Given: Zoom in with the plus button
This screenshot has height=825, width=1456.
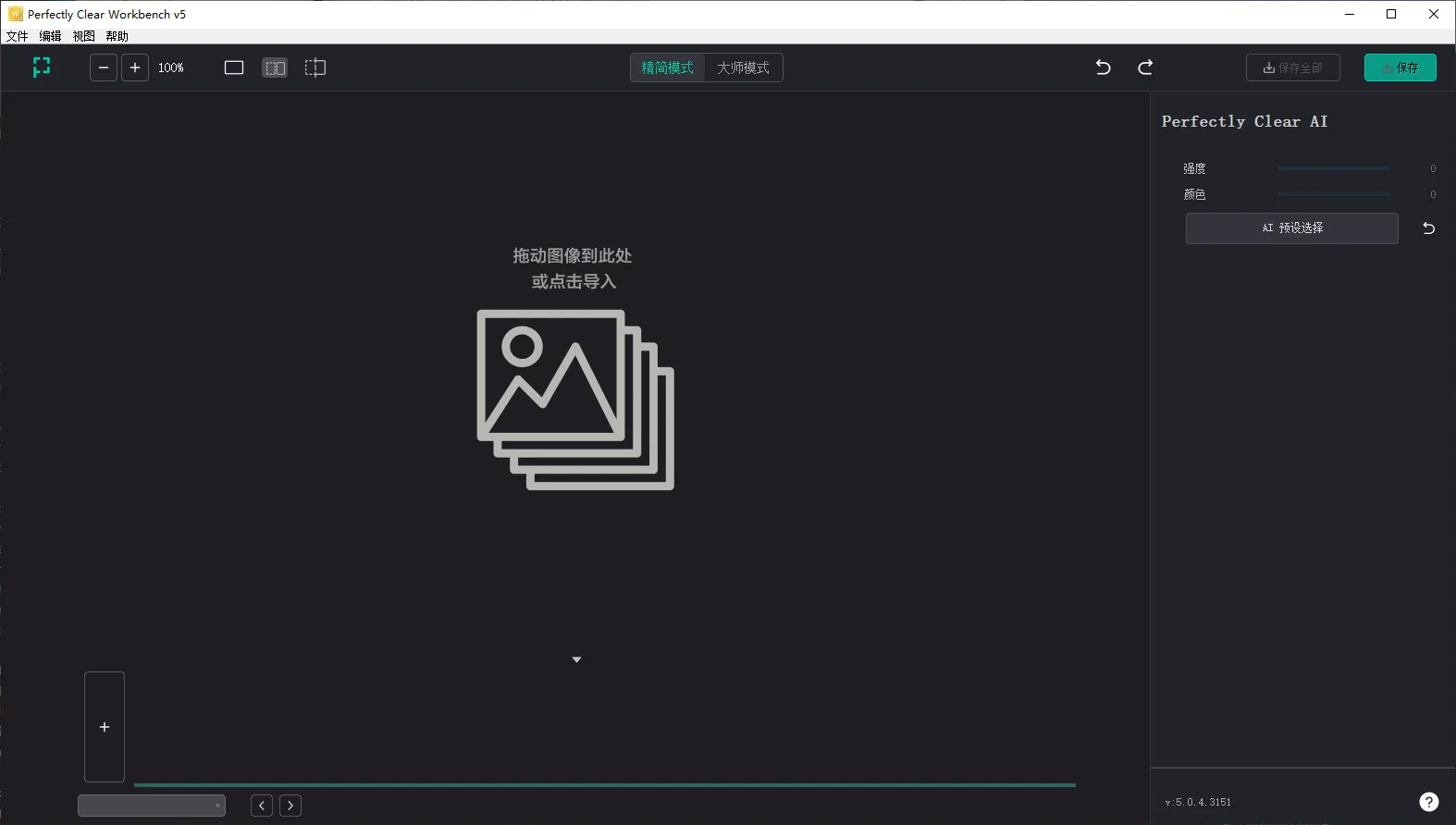Looking at the screenshot, I should pos(135,68).
